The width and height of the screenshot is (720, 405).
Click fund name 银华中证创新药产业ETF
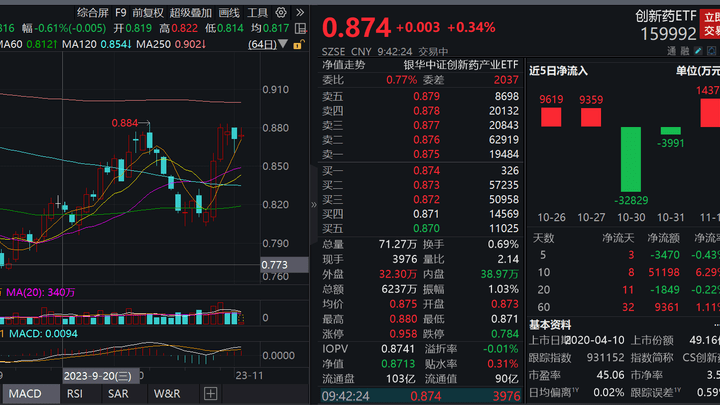tap(461, 65)
